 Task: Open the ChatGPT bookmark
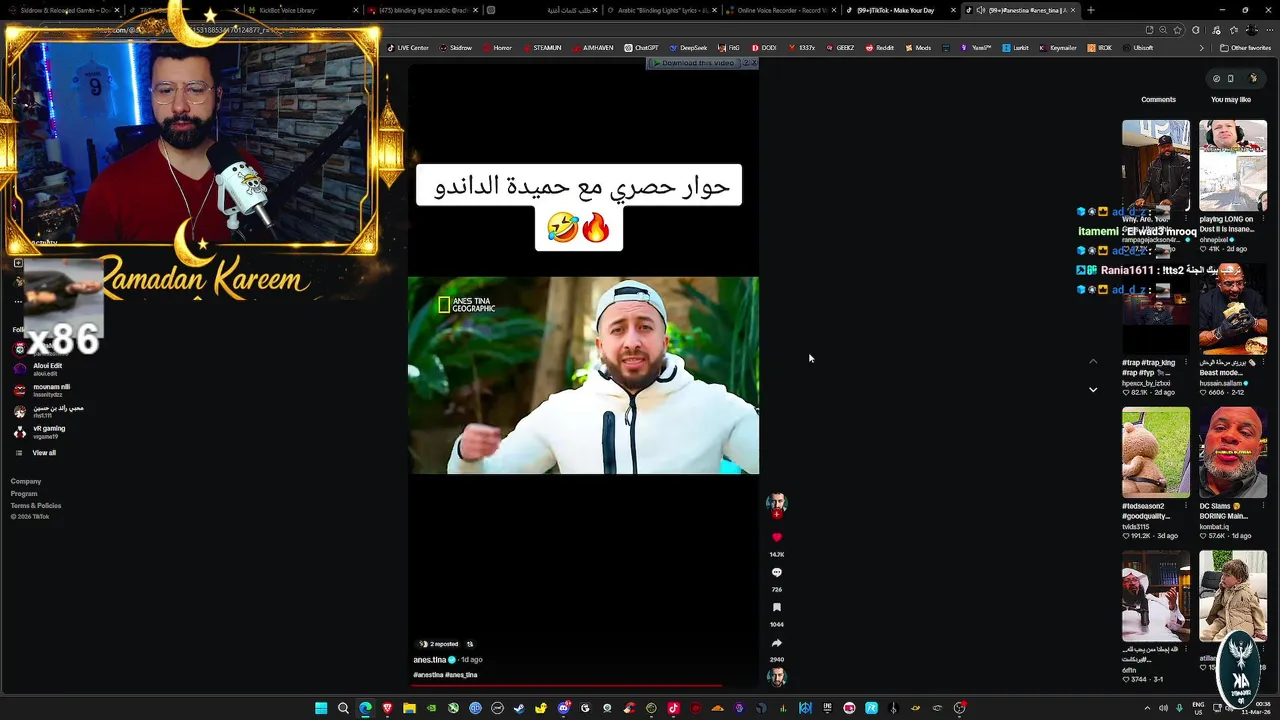point(641,48)
